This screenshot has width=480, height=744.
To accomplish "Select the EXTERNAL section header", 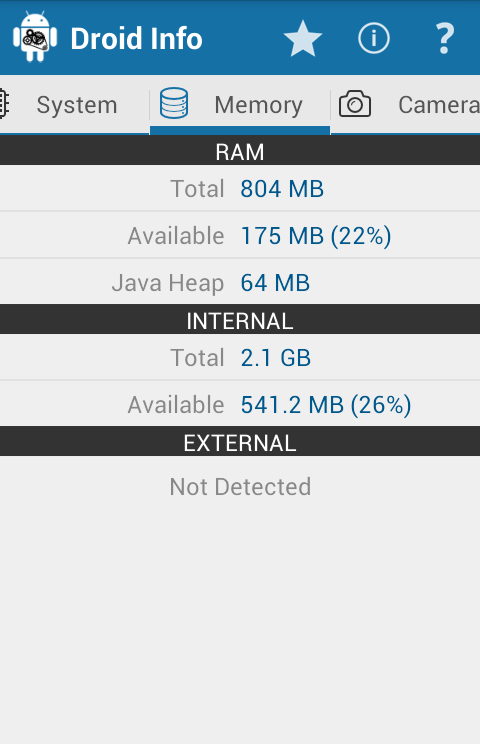I will tap(240, 442).
